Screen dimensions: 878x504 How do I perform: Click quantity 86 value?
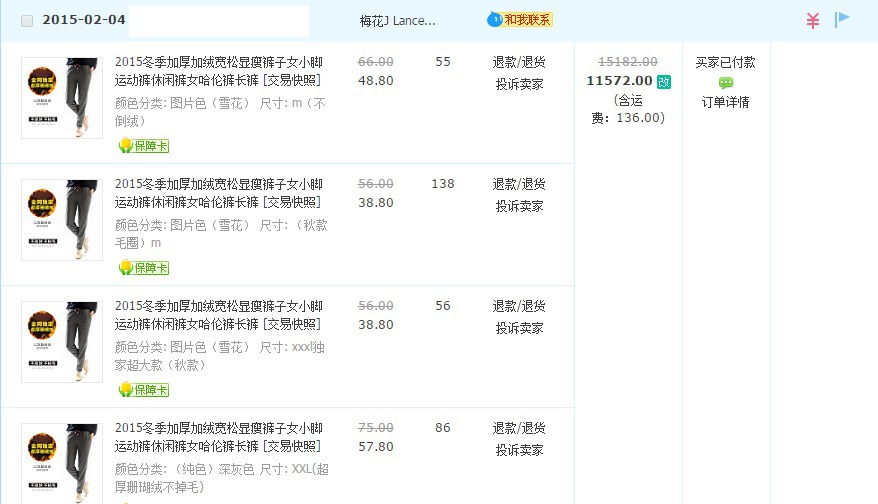tap(443, 428)
